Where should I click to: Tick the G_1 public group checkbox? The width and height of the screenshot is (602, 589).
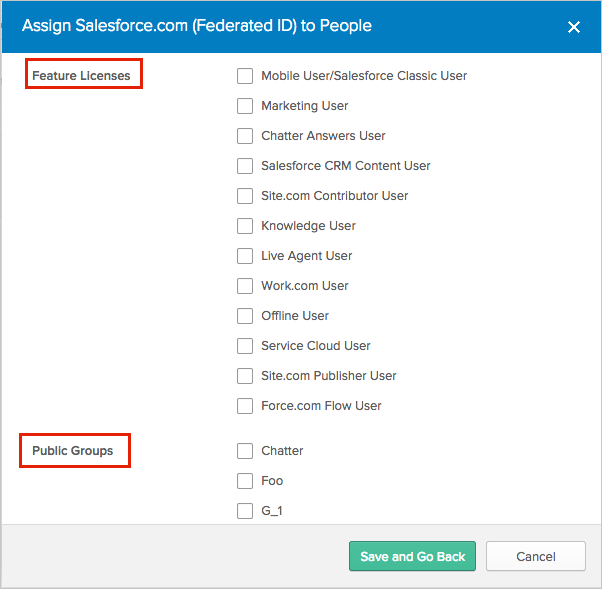[245, 511]
